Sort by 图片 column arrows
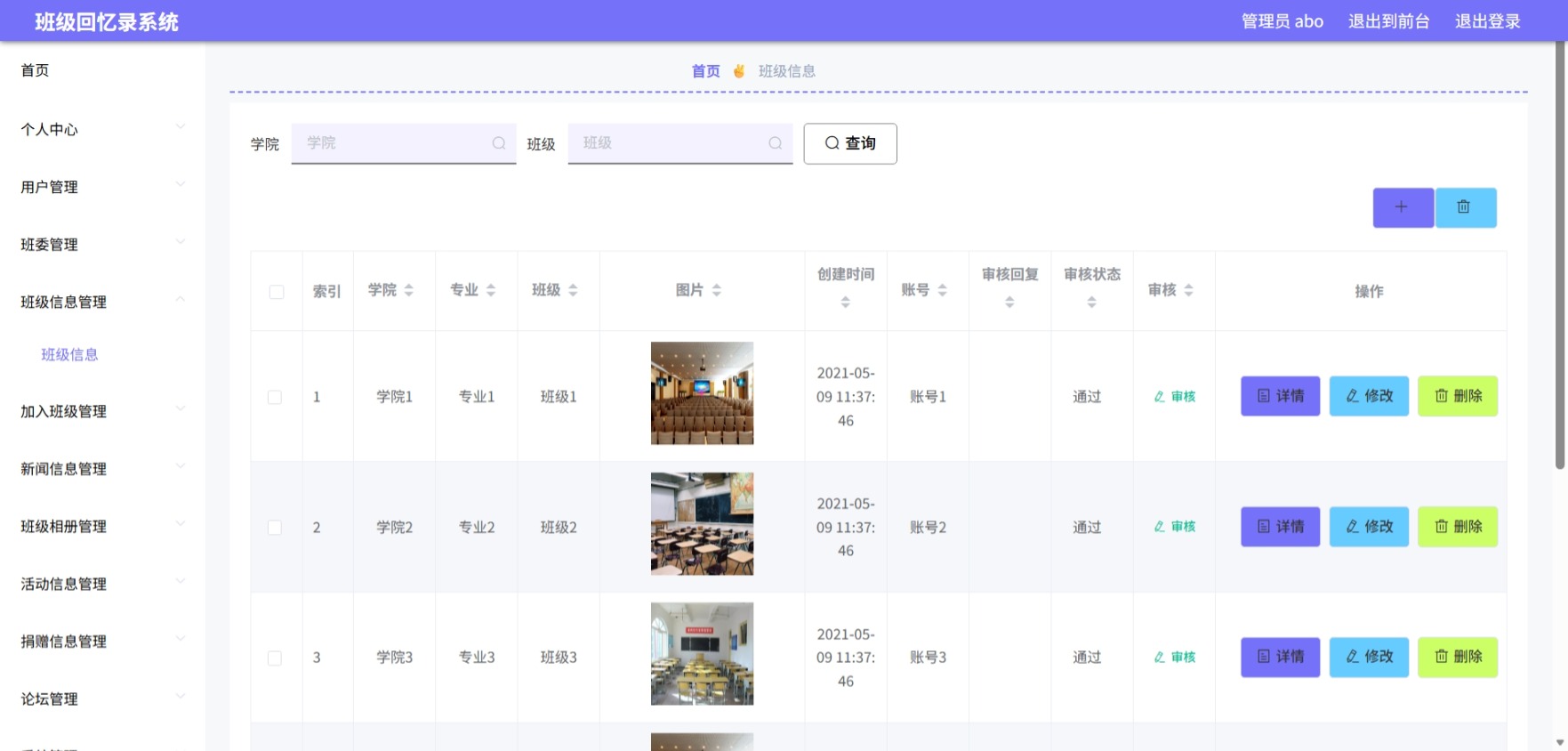The image size is (1568, 751). 717,290
